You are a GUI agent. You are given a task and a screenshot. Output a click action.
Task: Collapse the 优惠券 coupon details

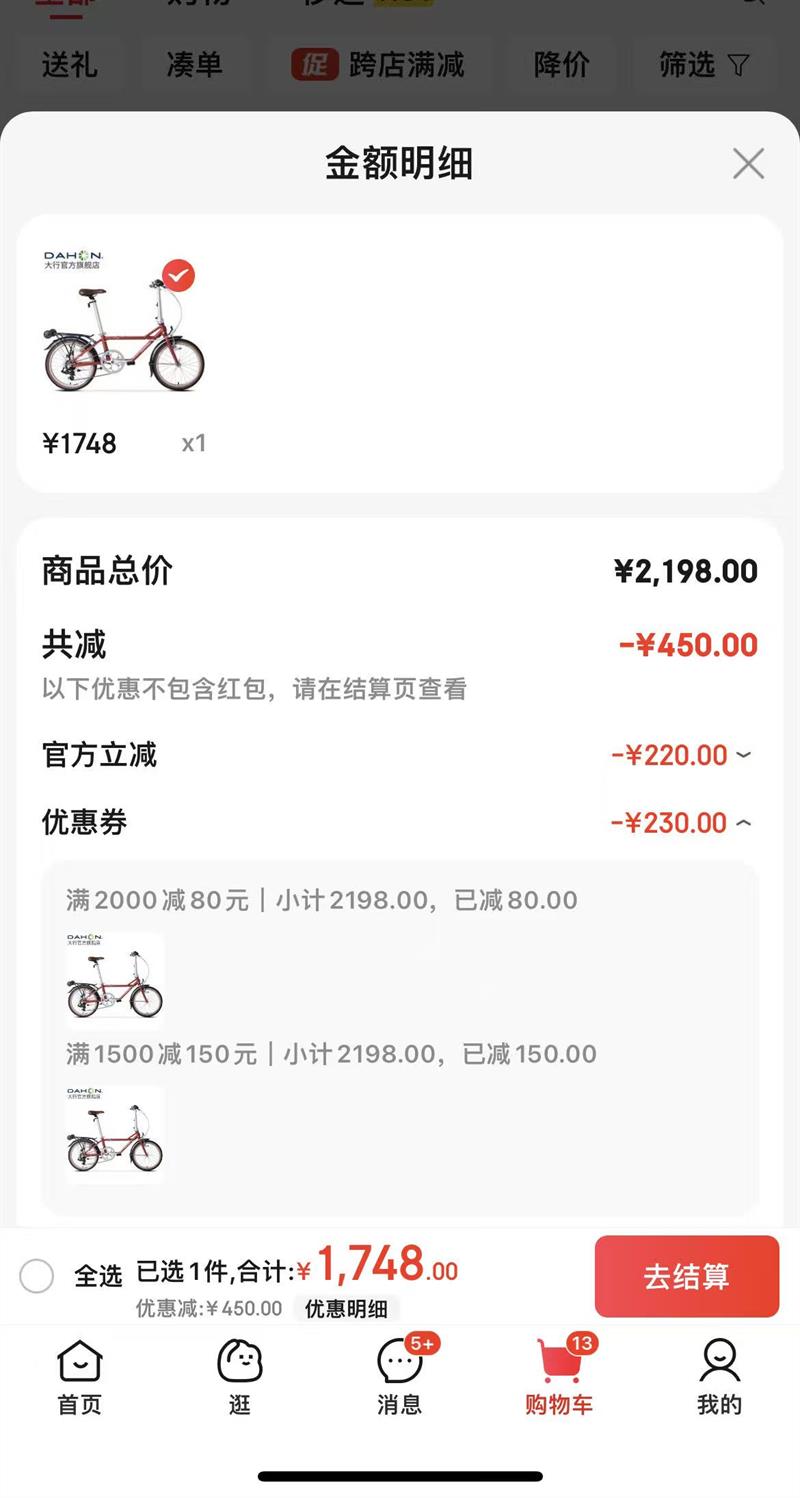(743, 823)
